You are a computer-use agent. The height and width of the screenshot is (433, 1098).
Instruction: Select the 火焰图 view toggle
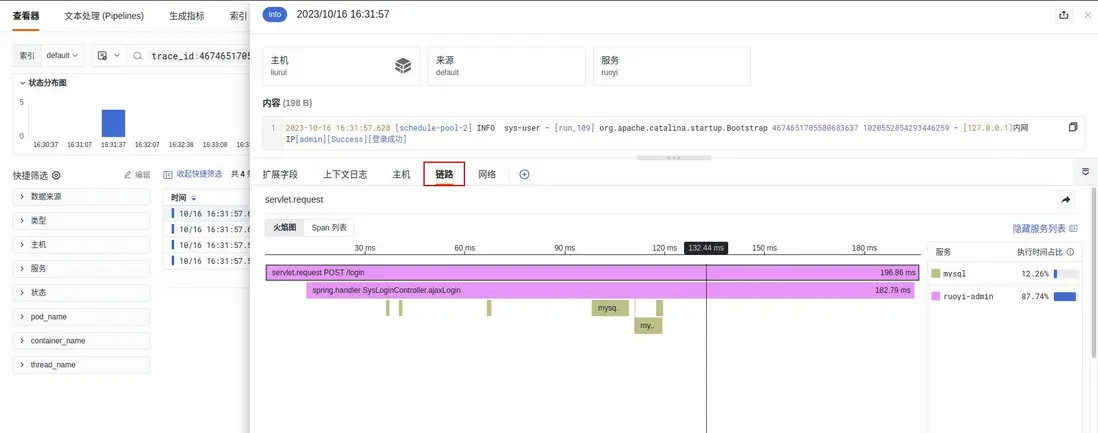coord(285,228)
